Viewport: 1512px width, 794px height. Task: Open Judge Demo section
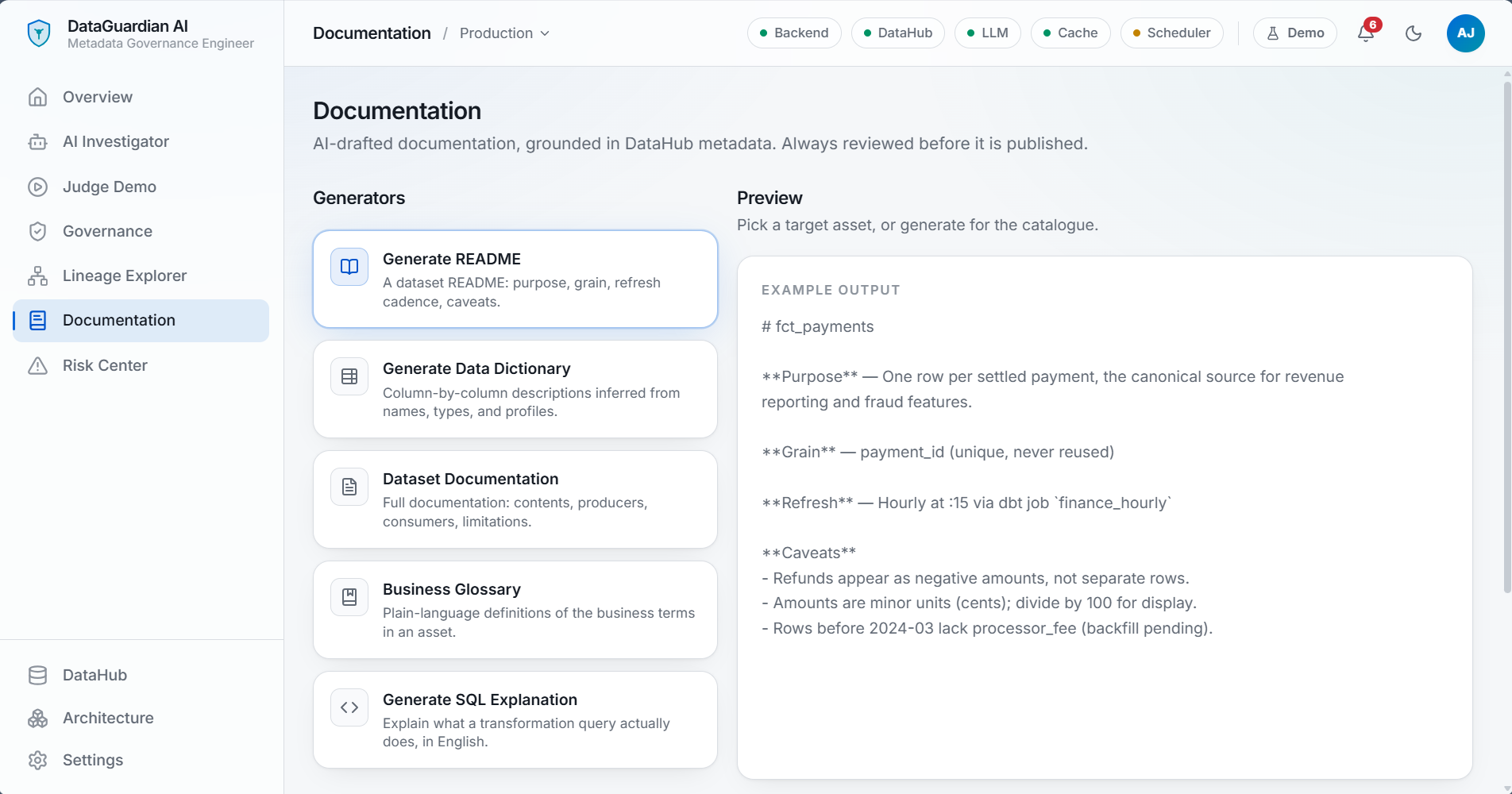pyautogui.click(x=141, y=187)
